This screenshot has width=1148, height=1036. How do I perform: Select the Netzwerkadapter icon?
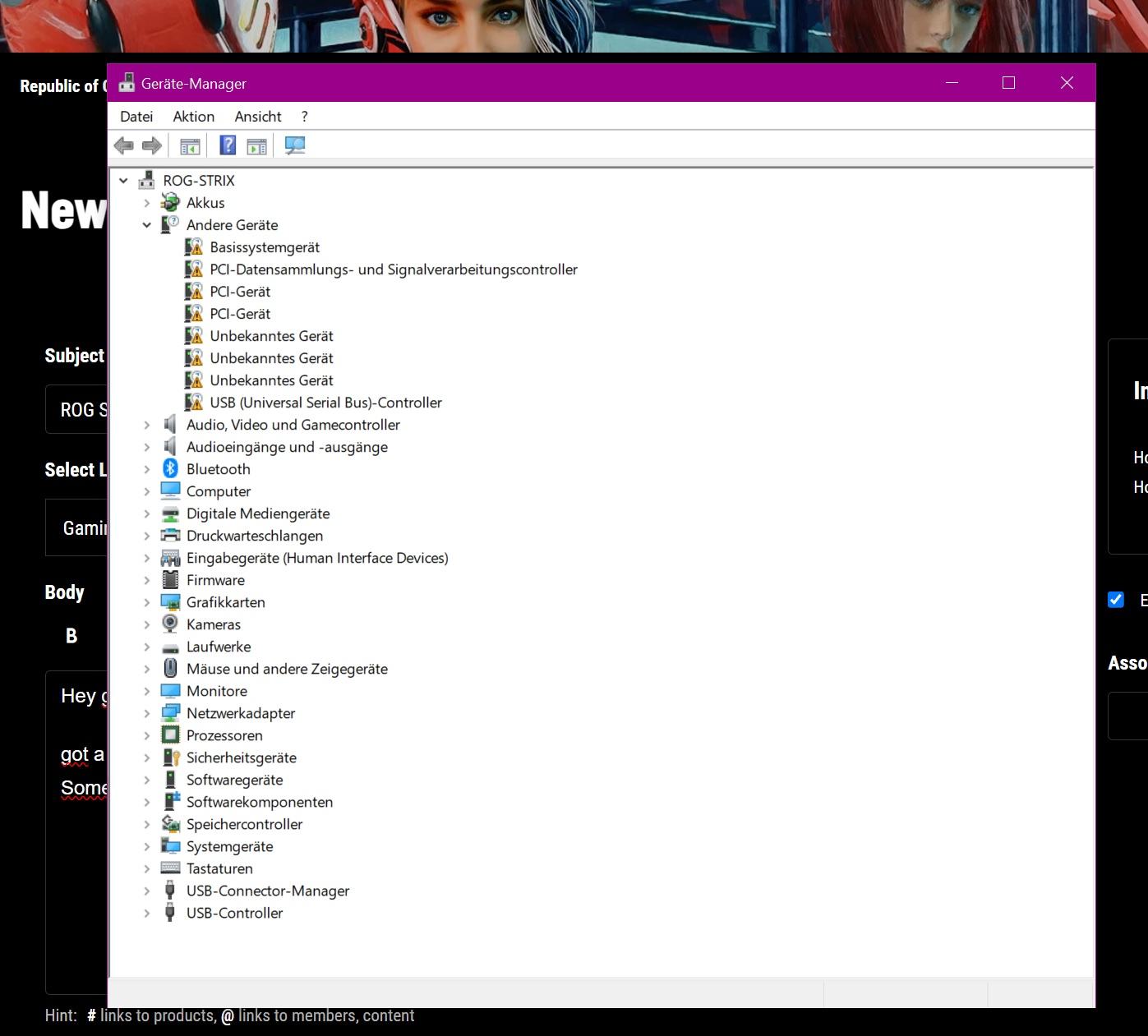(170, 712)
